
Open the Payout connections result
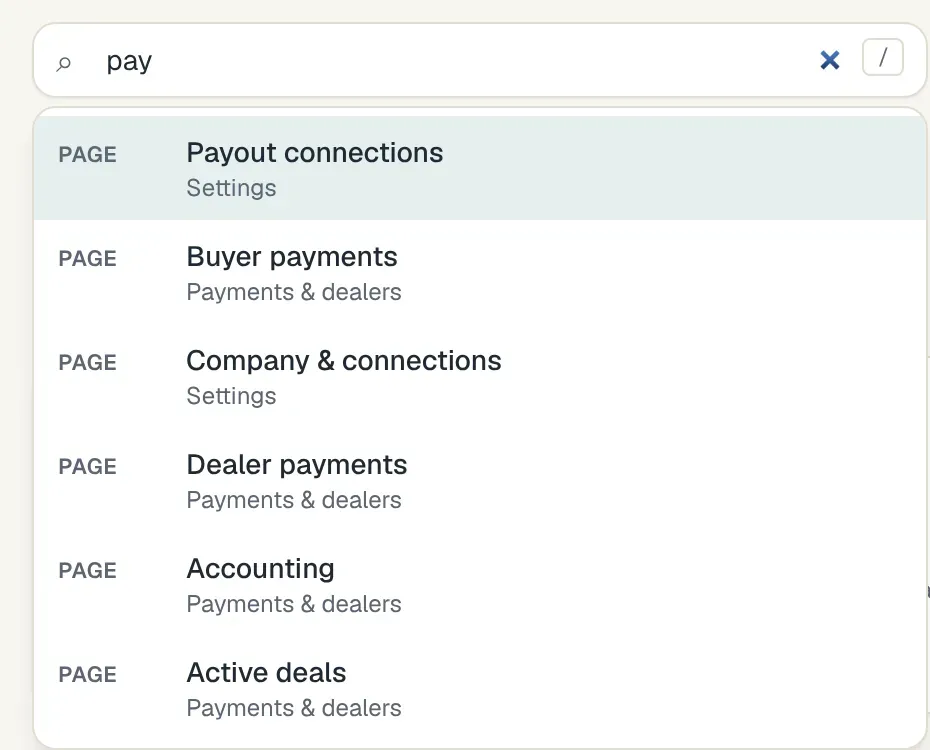click(480, 168)
